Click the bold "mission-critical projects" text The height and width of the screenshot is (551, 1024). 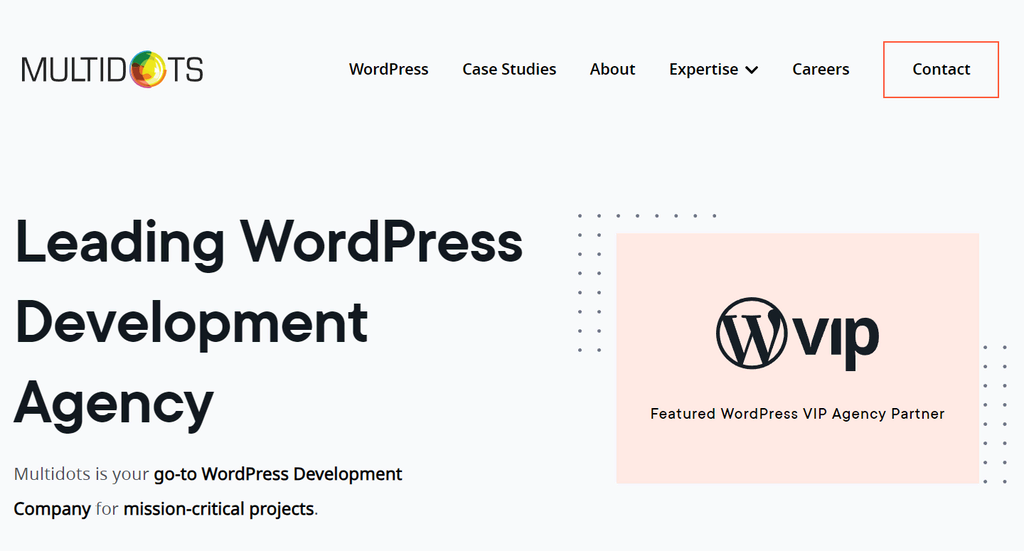(x=219, y=509)
